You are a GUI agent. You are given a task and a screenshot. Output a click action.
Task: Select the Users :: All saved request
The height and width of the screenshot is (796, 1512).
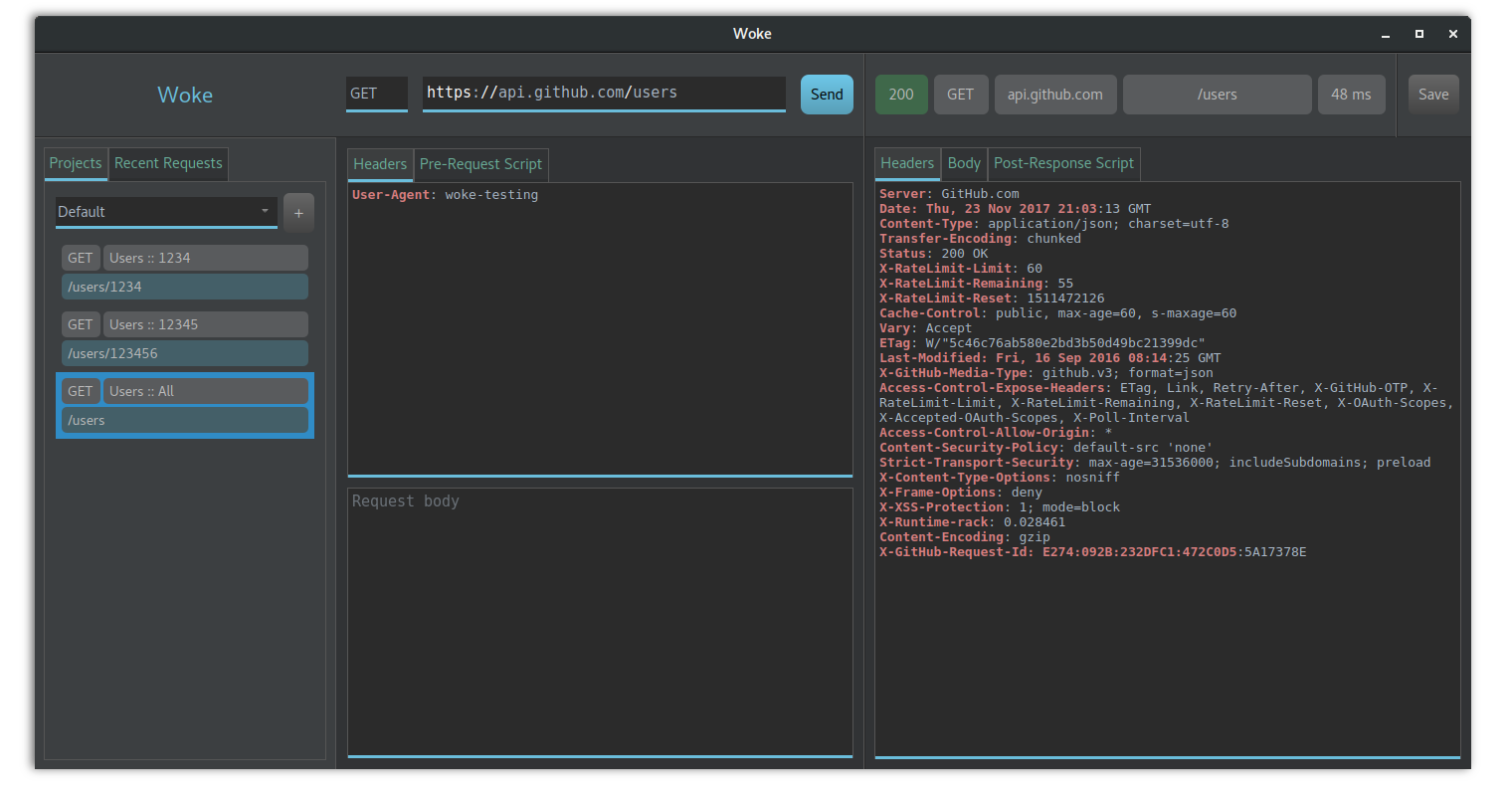click(x=206, y=391)
